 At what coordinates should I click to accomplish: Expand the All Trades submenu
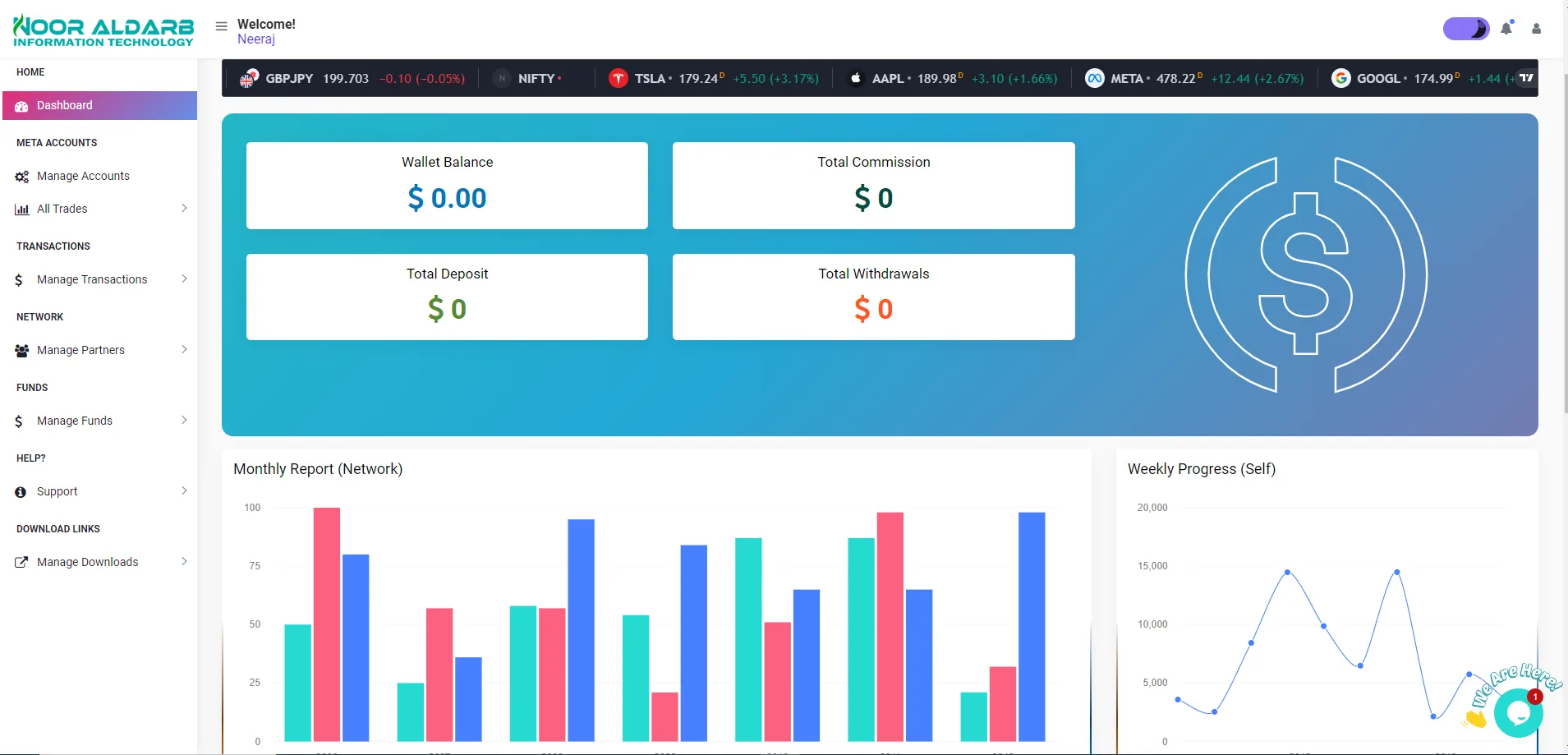tap(184, 208)
